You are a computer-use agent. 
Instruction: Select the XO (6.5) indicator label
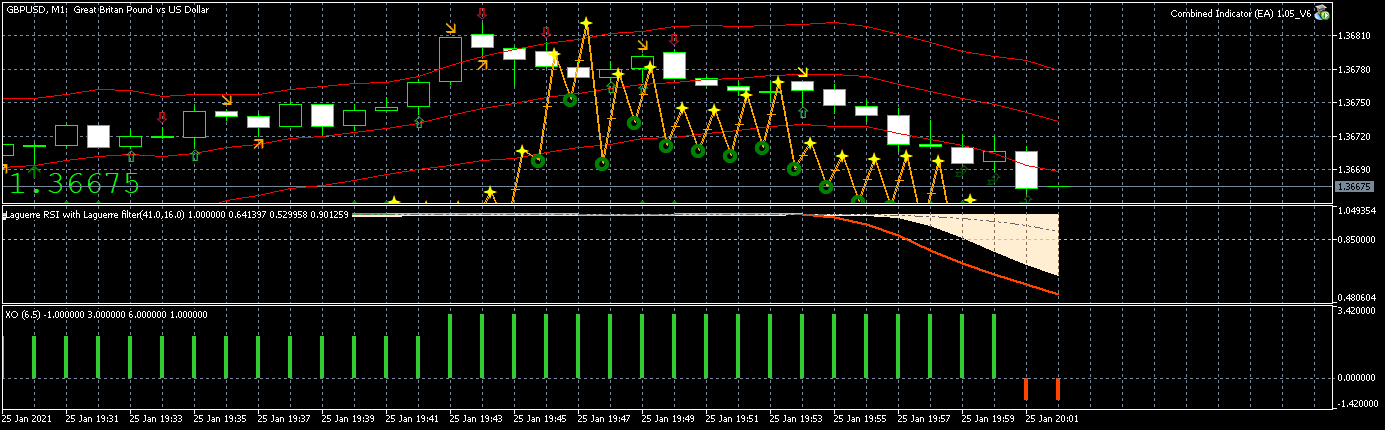(106, 314)
